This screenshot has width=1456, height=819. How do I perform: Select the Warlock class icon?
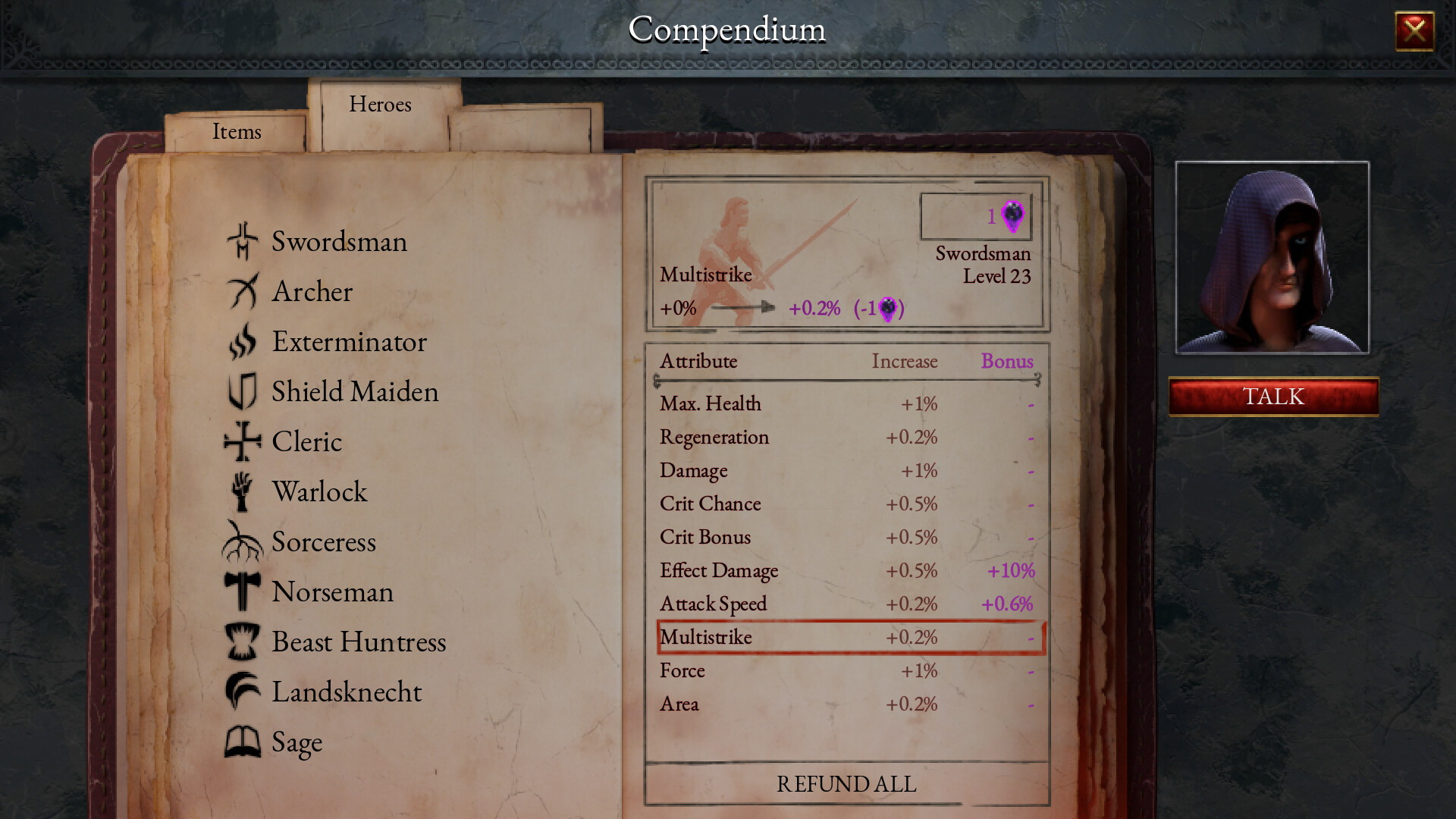[243, 490]
